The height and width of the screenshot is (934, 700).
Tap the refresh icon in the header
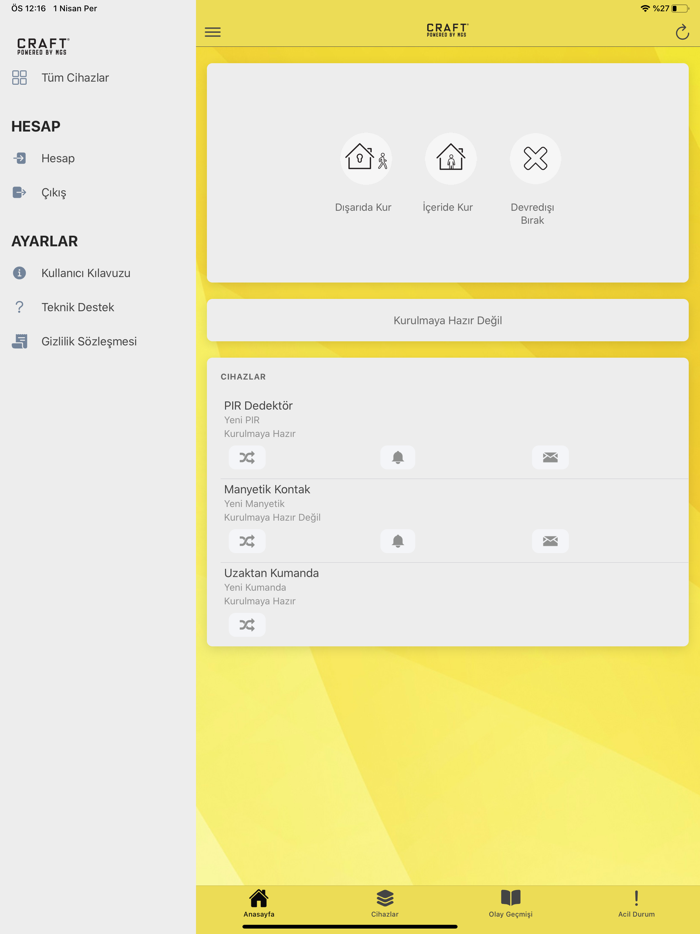682,32
